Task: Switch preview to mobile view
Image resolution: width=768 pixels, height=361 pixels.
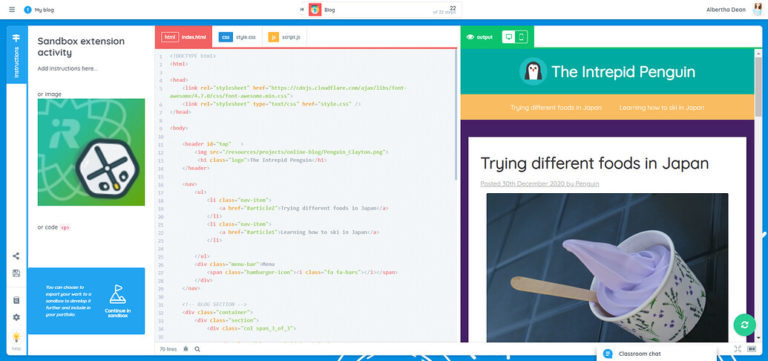Action: click(x=521, y=37)
